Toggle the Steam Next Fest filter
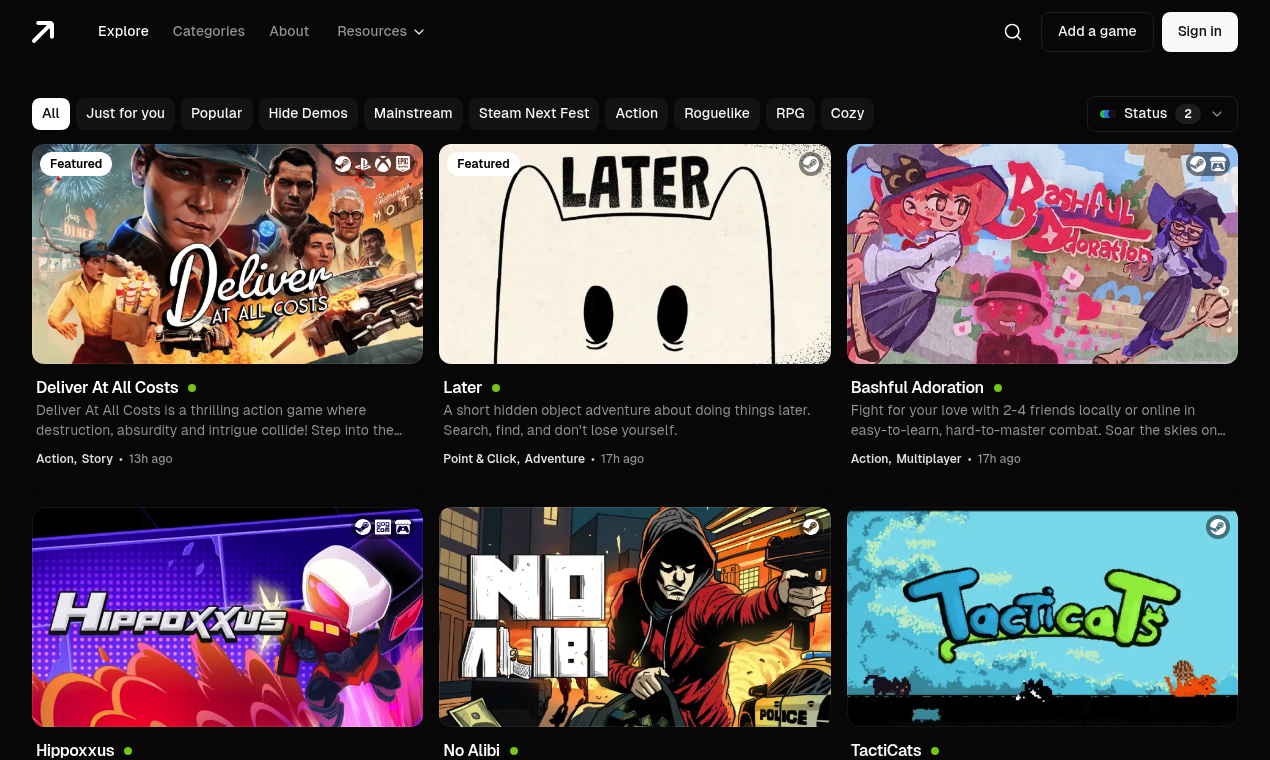The height and width of the screenshot is (760, 1270). (534, 114)
